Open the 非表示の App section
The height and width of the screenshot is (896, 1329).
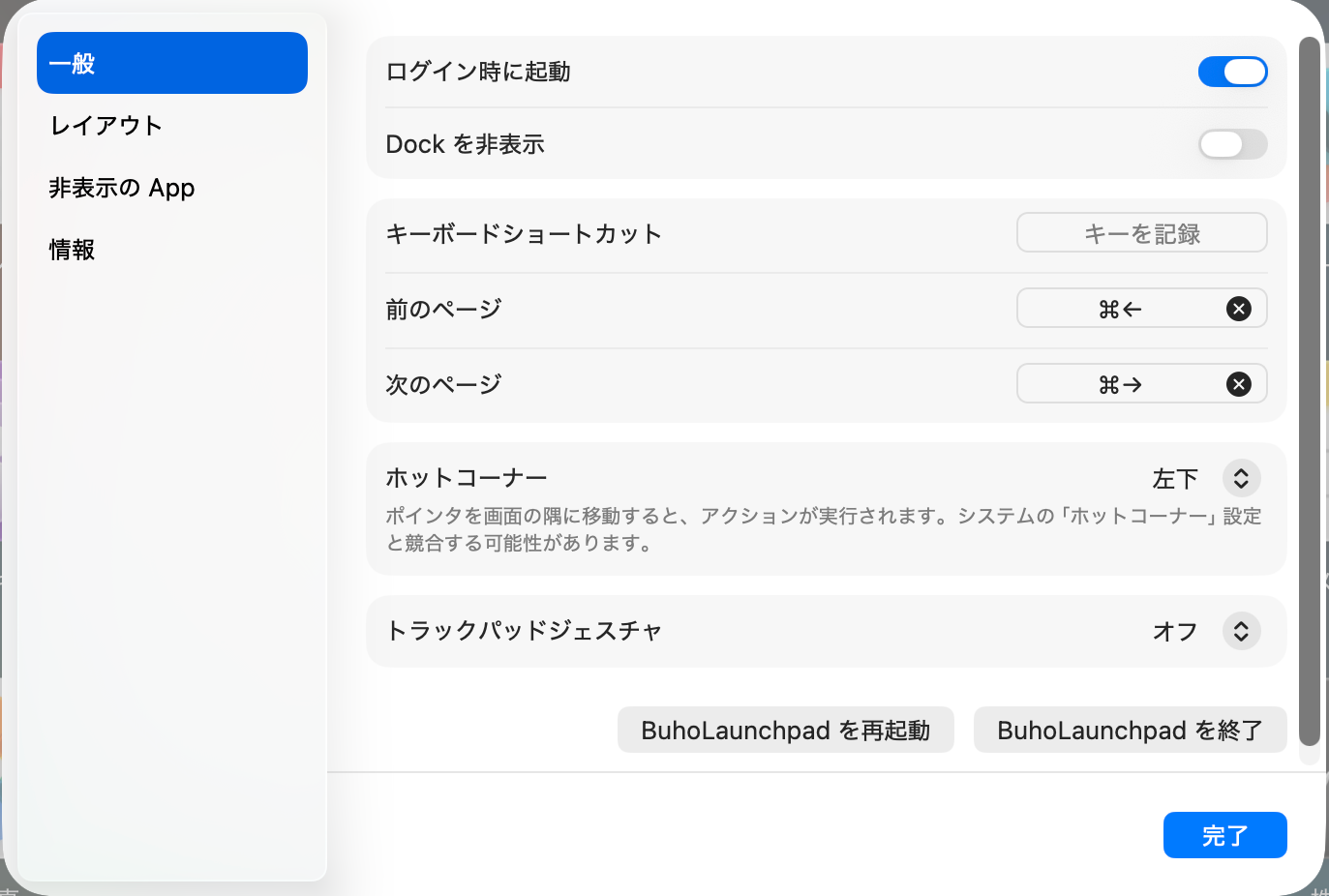click(122, 188)
